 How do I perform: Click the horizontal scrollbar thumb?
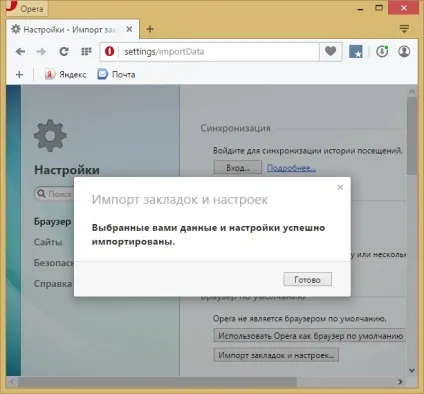(x=157, y=382)
